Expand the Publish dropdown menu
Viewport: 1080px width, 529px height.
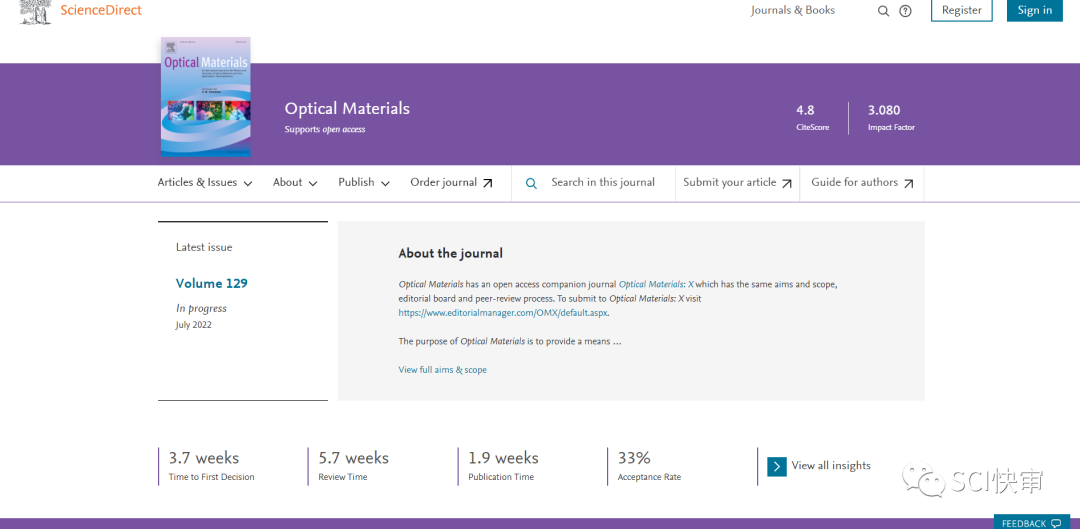(x=364, y=183)
